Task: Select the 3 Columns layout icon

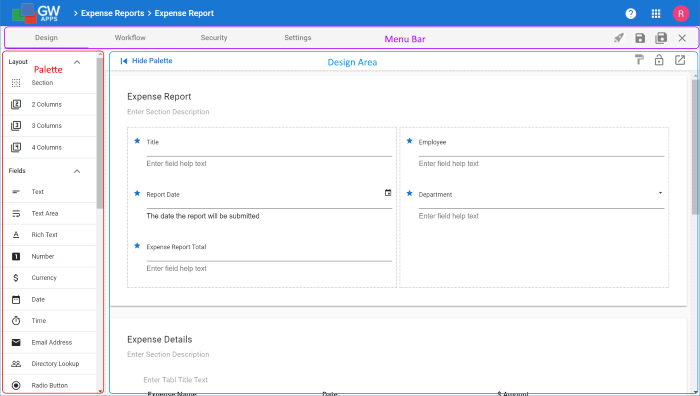Action: (16, 125)
